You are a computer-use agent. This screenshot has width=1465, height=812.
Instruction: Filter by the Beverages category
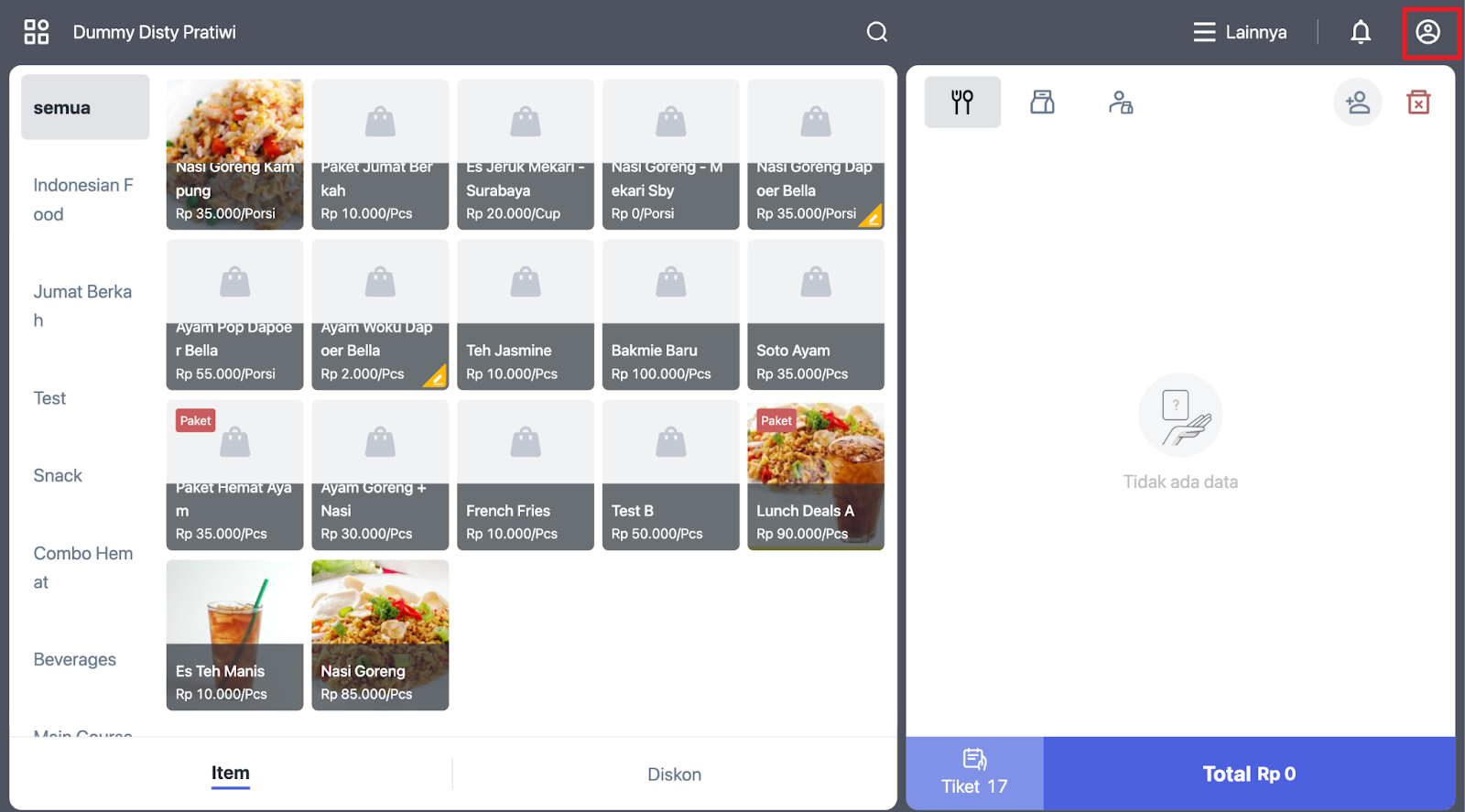tap(75, 659)
